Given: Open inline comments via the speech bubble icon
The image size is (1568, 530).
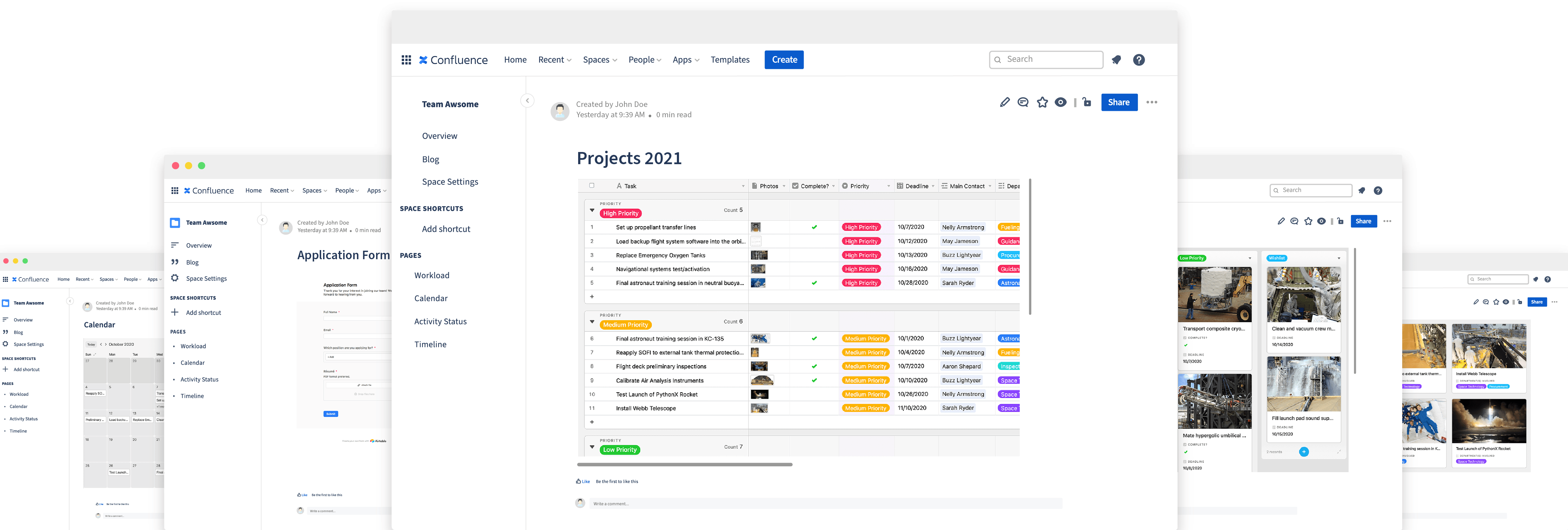Looking at the screenshot, I should (x=1023, y=102).
